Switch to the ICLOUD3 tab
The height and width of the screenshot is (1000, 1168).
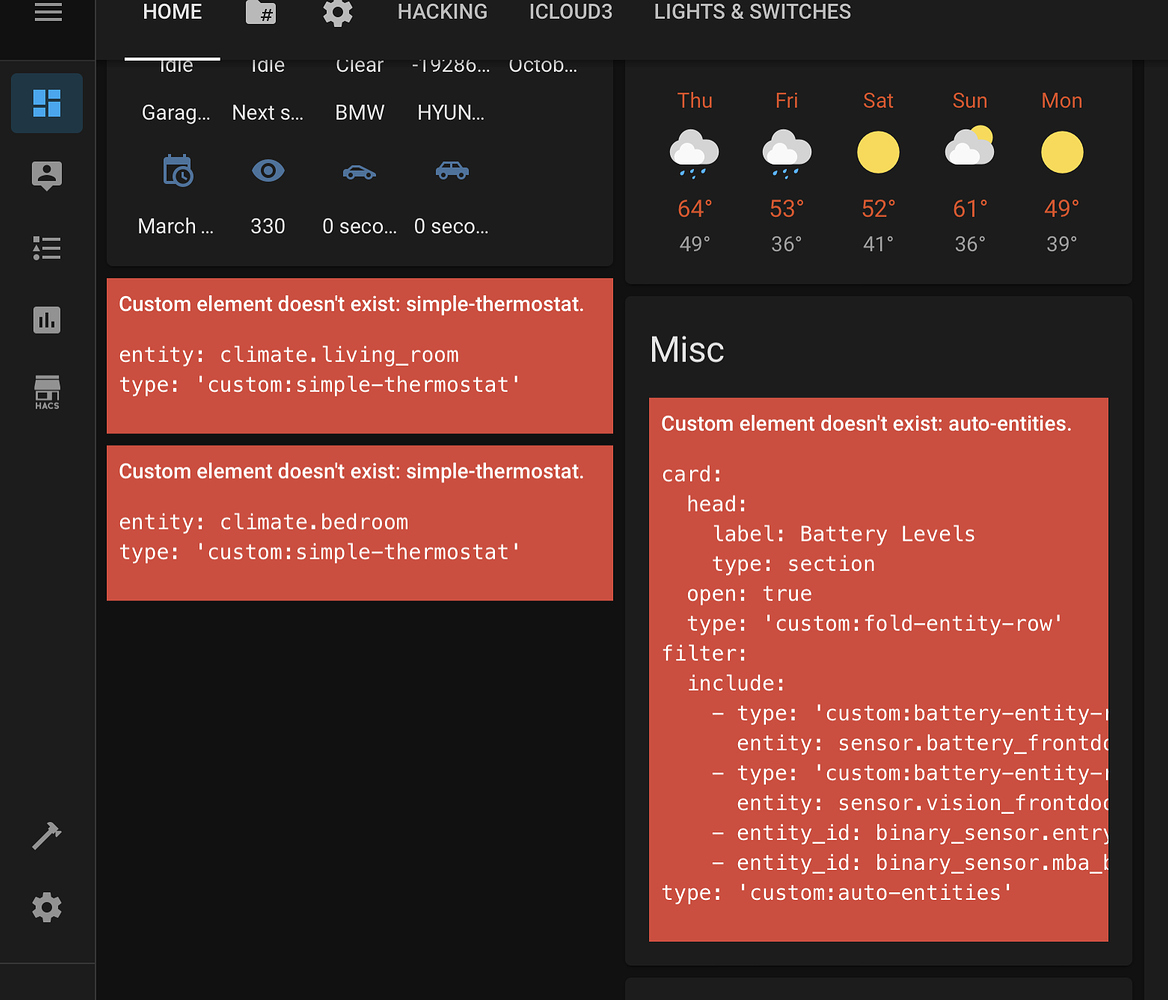pos(571,12)
